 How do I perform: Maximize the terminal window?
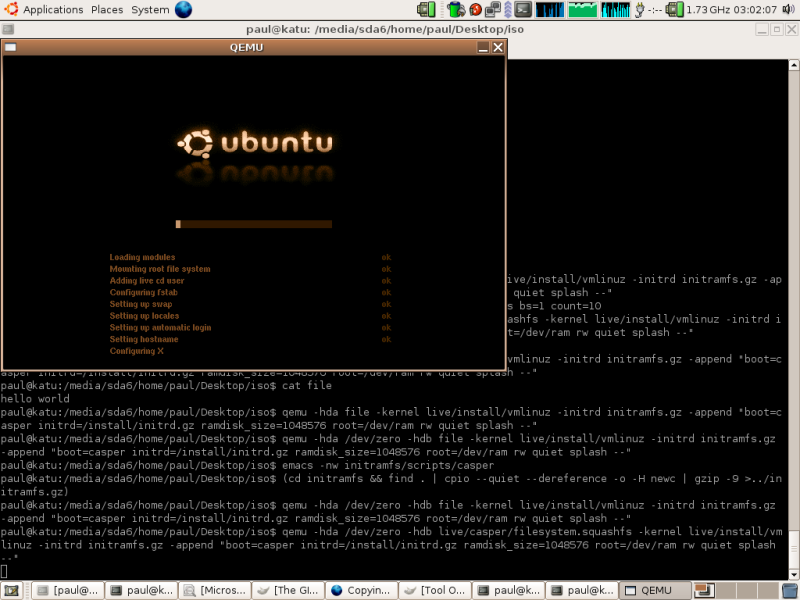(777, 30)
